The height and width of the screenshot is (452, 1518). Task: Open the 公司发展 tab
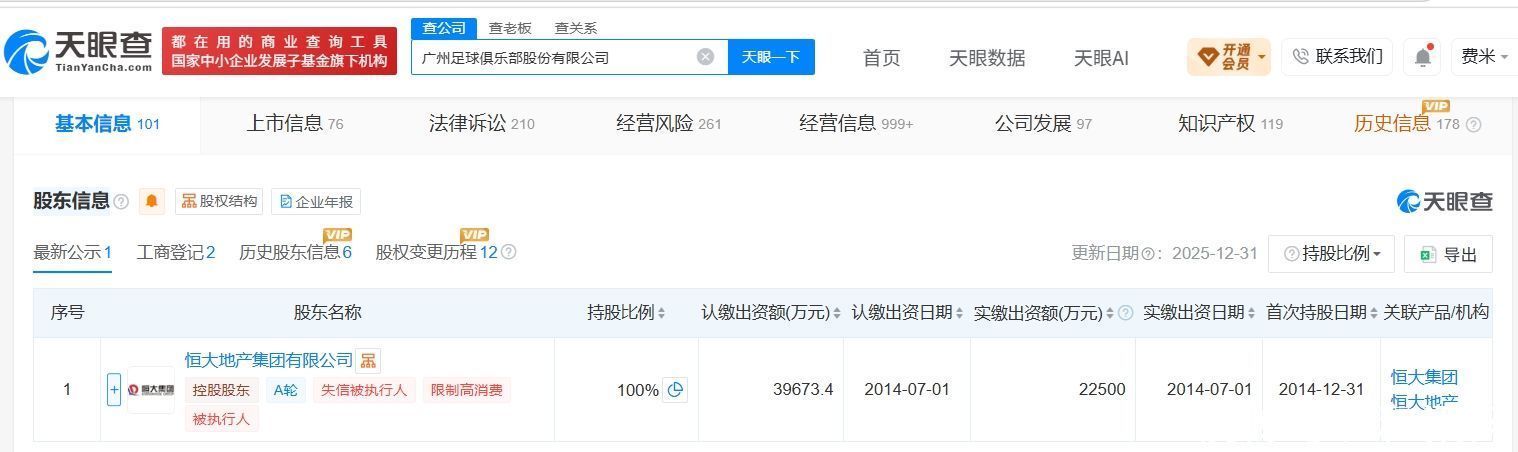pos(1043,124)
